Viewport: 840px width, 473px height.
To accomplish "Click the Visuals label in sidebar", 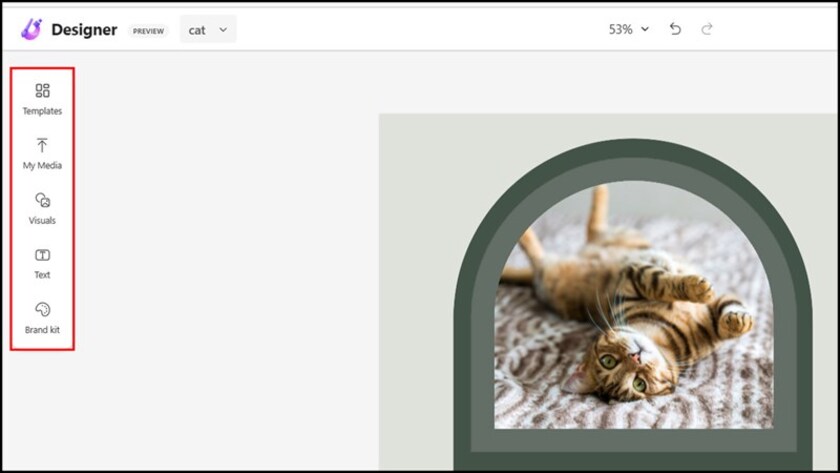I will (x=42, y=221).
